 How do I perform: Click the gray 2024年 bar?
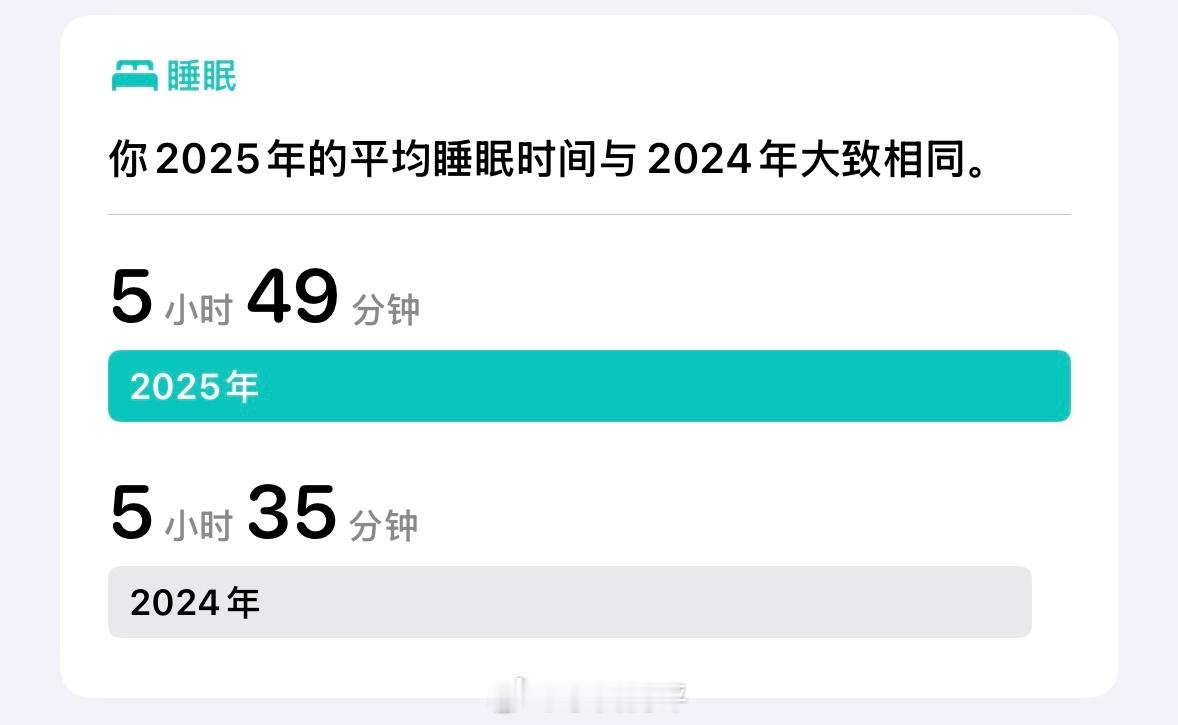coord(569,602)
